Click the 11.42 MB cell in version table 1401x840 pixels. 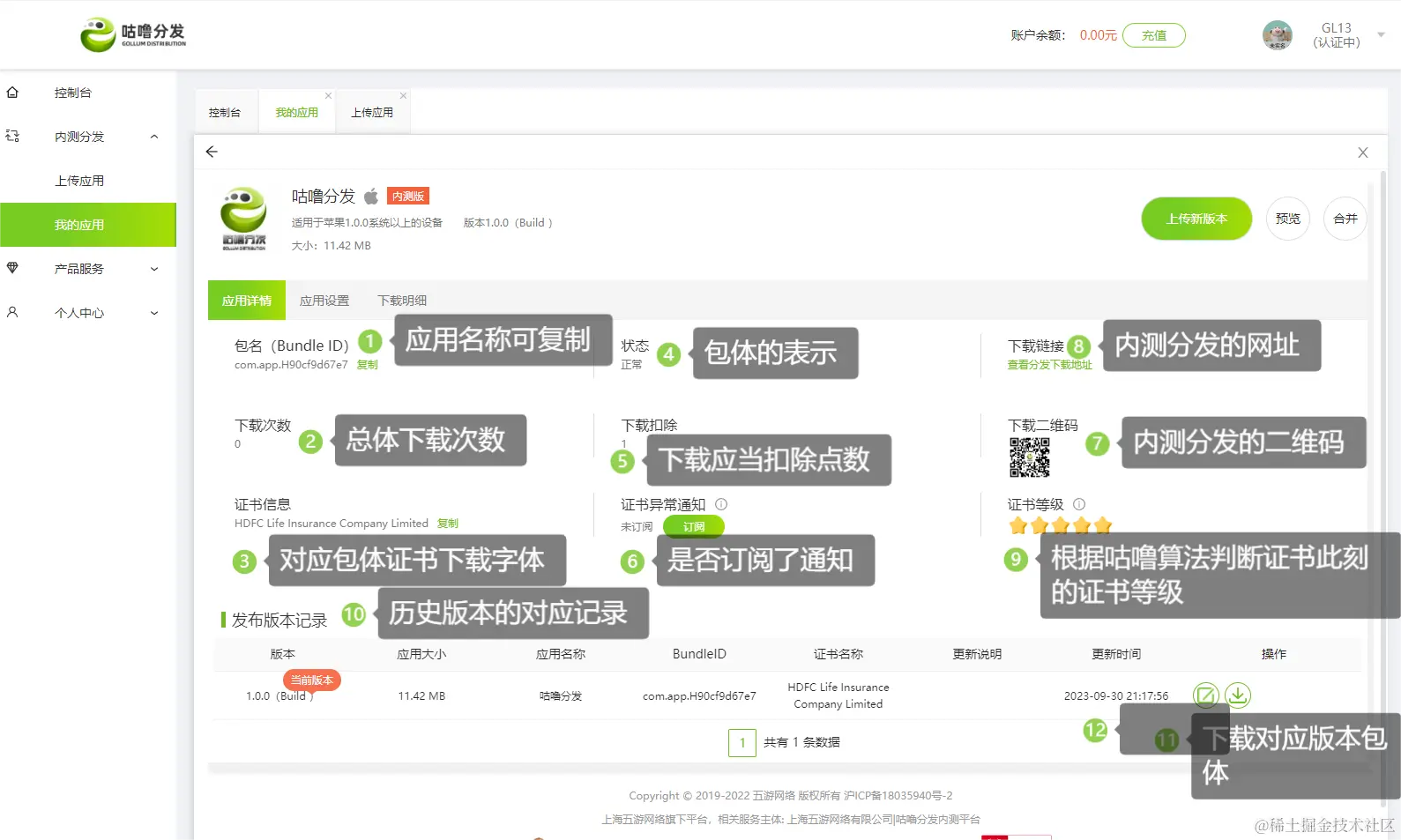click(421, 695)
